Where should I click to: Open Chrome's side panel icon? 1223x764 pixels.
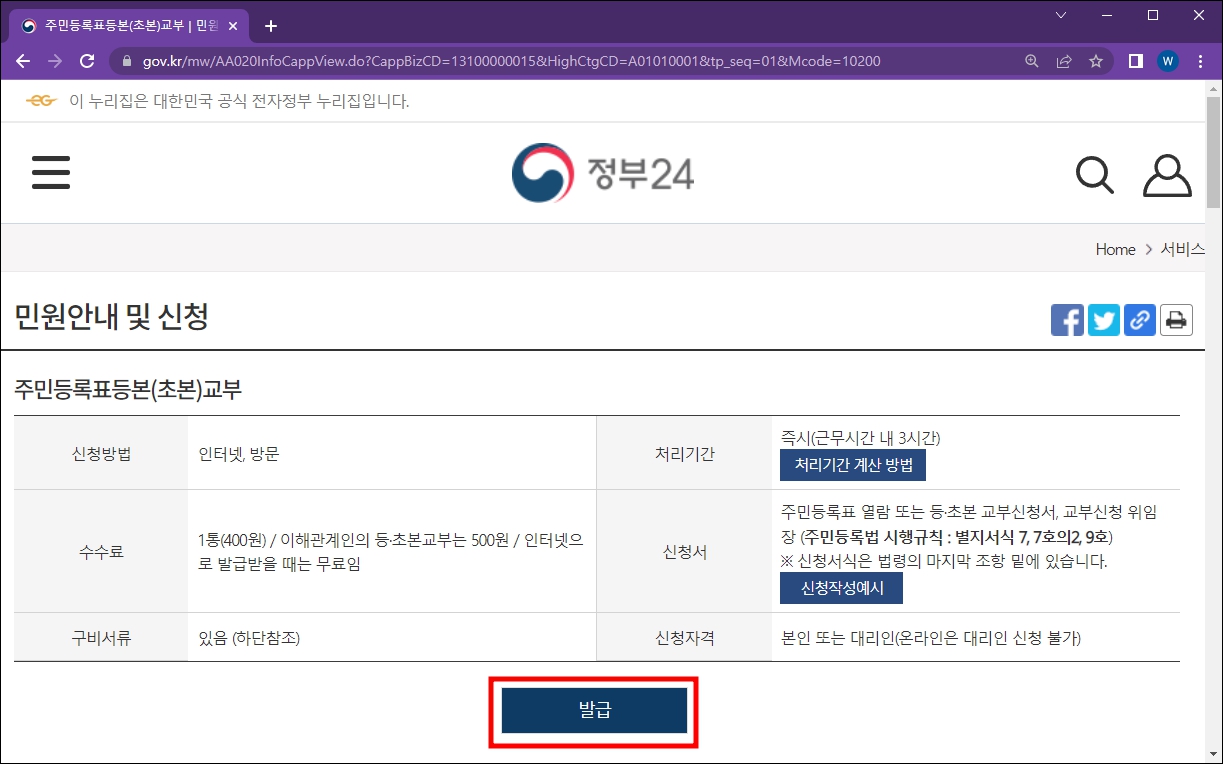tap(1134, 60)
